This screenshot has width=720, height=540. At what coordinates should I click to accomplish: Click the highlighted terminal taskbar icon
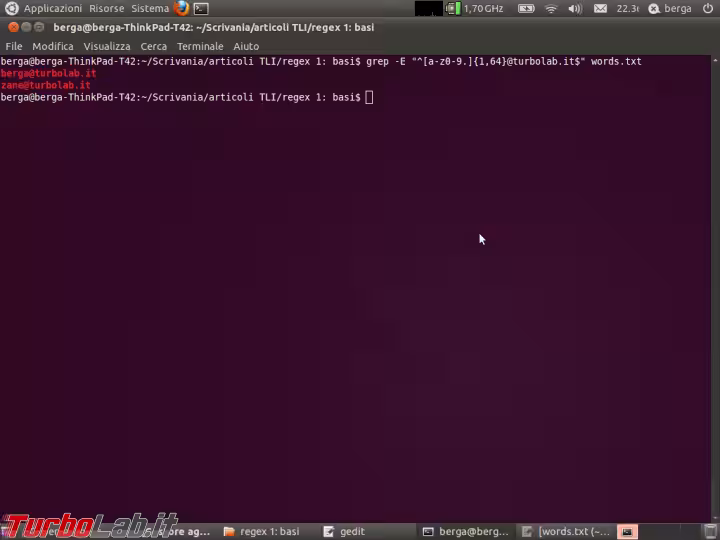(627, 532)
